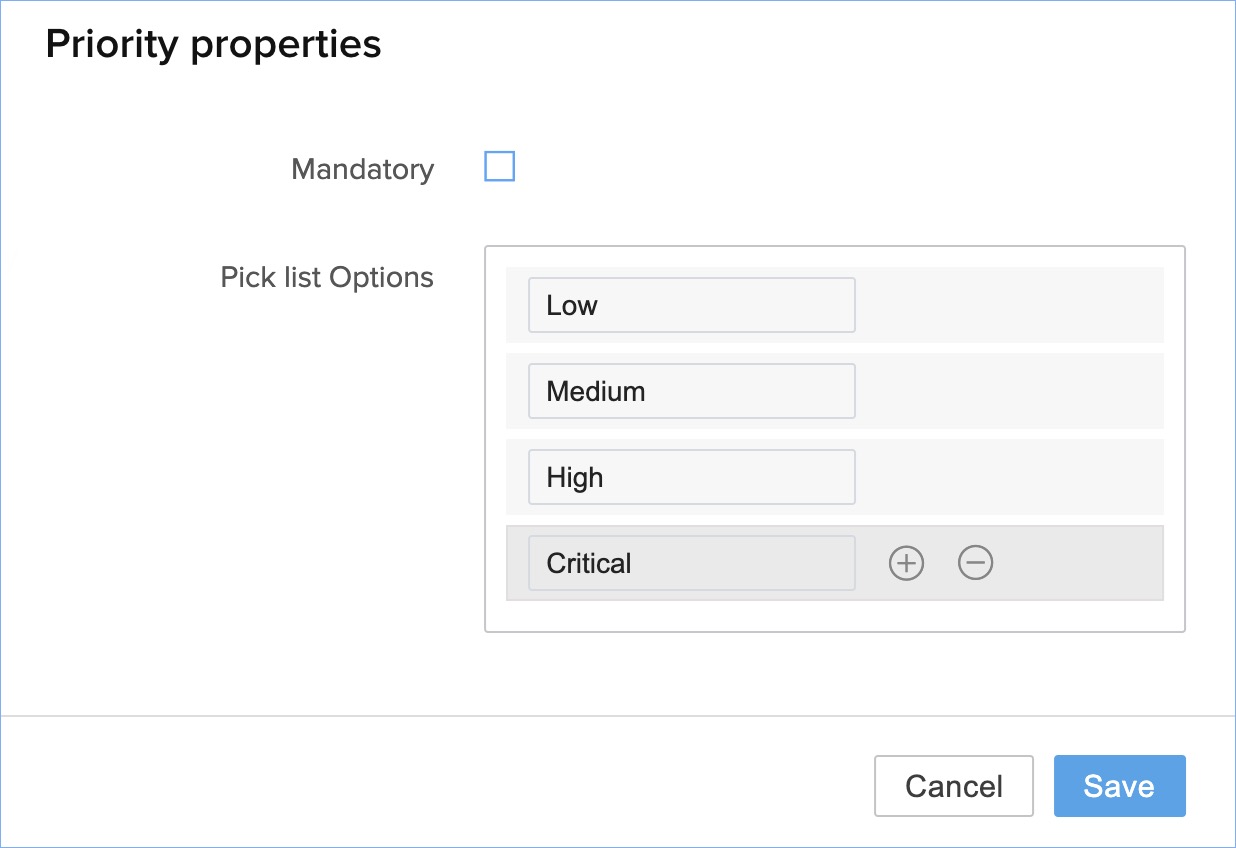Click the Critical row's empty right side

tap(1080, 563)
